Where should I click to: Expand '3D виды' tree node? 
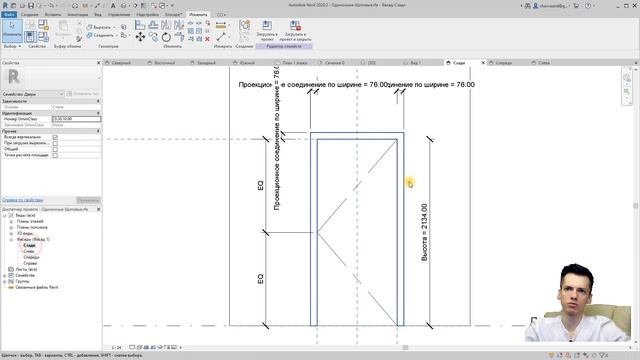11,233
